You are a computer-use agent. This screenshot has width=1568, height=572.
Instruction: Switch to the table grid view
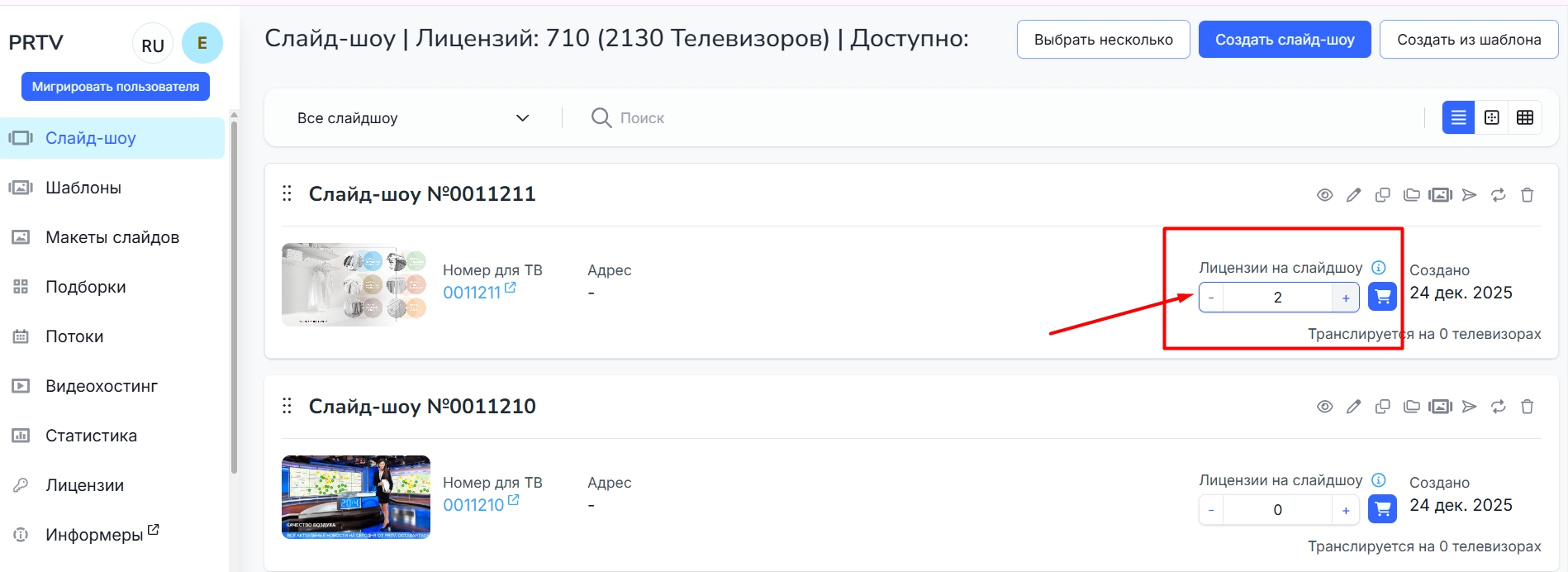pos(1525,118)
